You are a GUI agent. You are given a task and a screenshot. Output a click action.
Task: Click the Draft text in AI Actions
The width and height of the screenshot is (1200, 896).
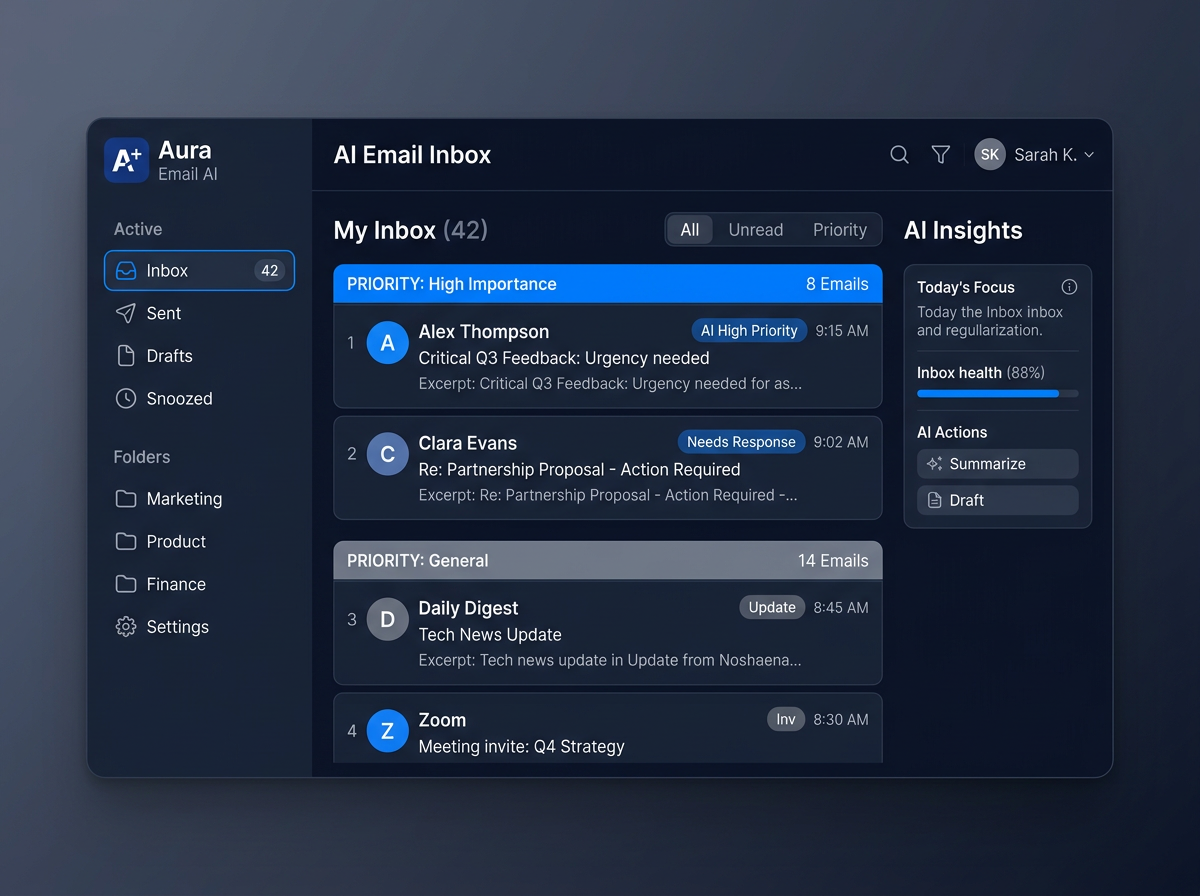(x=967, y=500)
